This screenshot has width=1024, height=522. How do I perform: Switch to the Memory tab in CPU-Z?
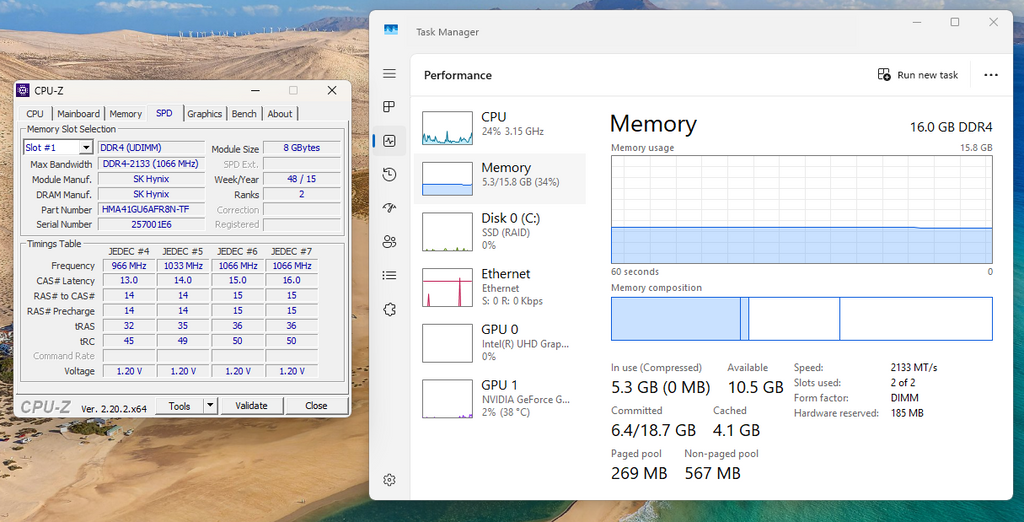coord(125,114)
